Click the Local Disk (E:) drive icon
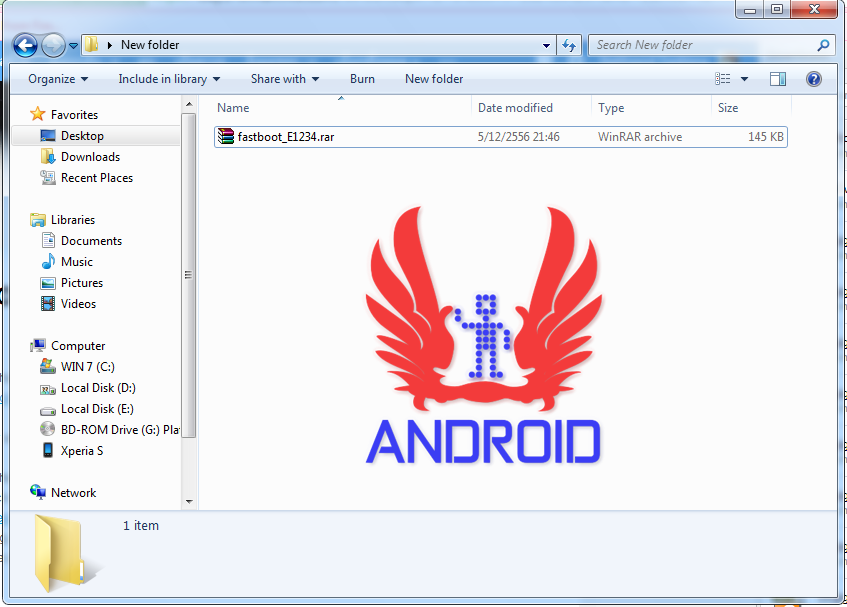847x607 pixels. tap(48, 410)
